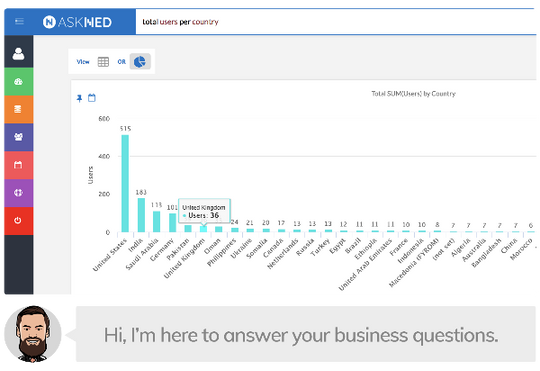Open the green dashboard sidebar icon
The image size is (540, 371).
pos(19,82)
